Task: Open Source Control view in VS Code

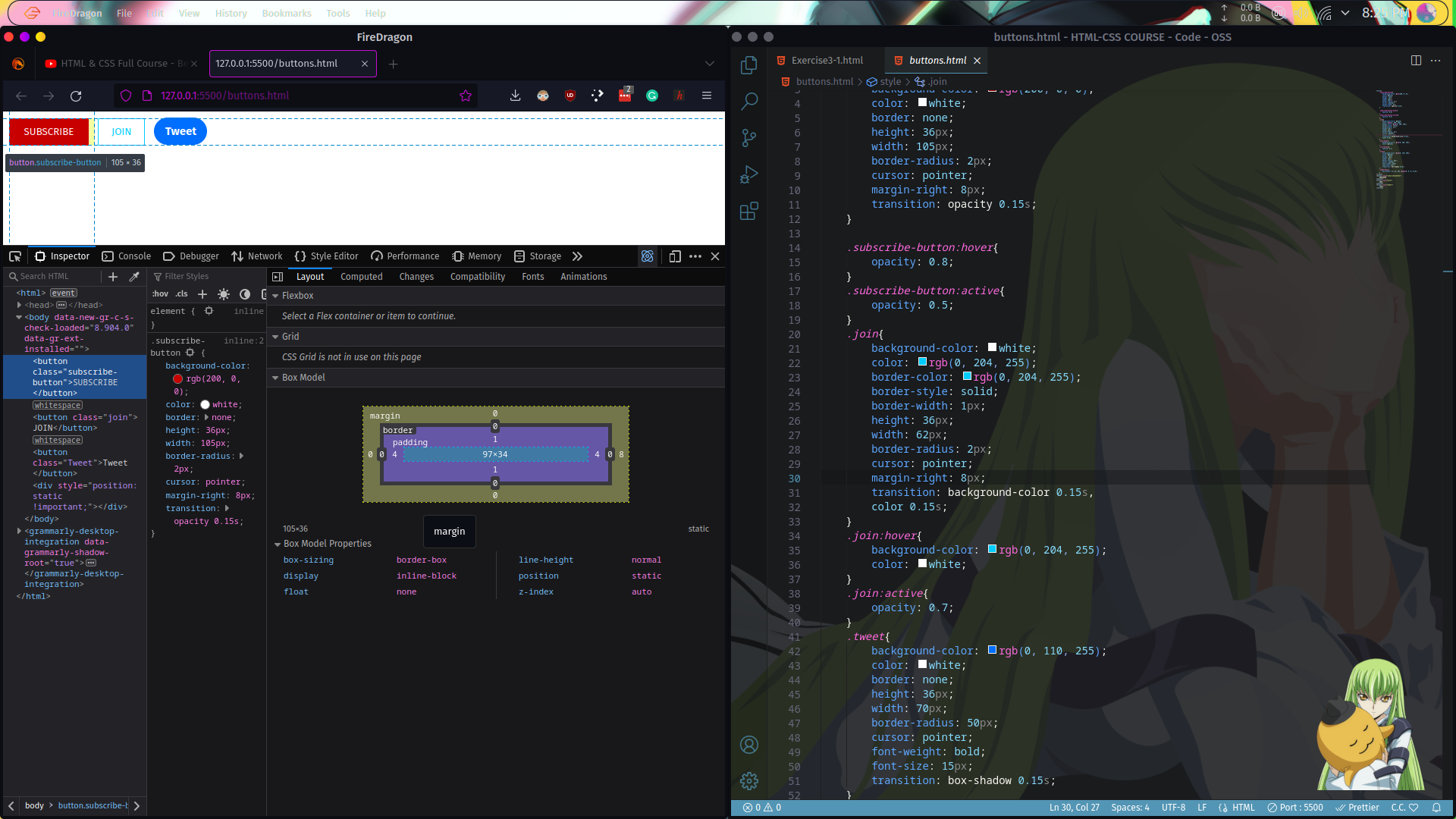Action: 749,137
